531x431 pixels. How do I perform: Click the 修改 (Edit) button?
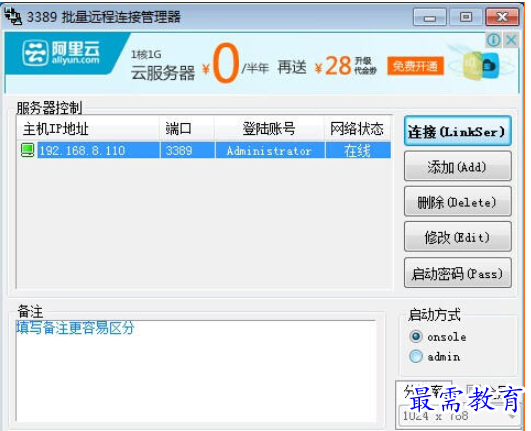[458, 237]
